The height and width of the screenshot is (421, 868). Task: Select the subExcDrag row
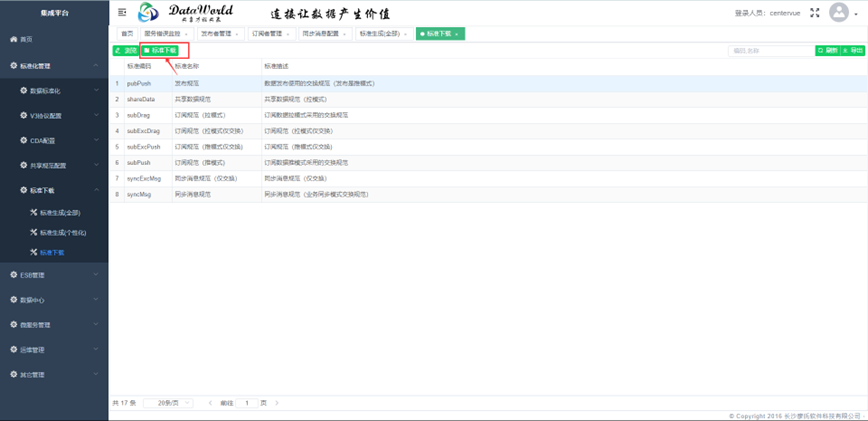tap(488, 131)
